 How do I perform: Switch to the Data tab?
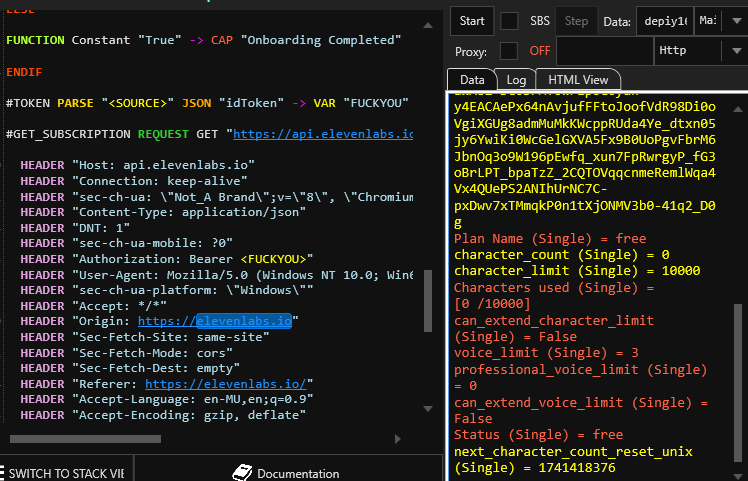(x=472, y=80)
